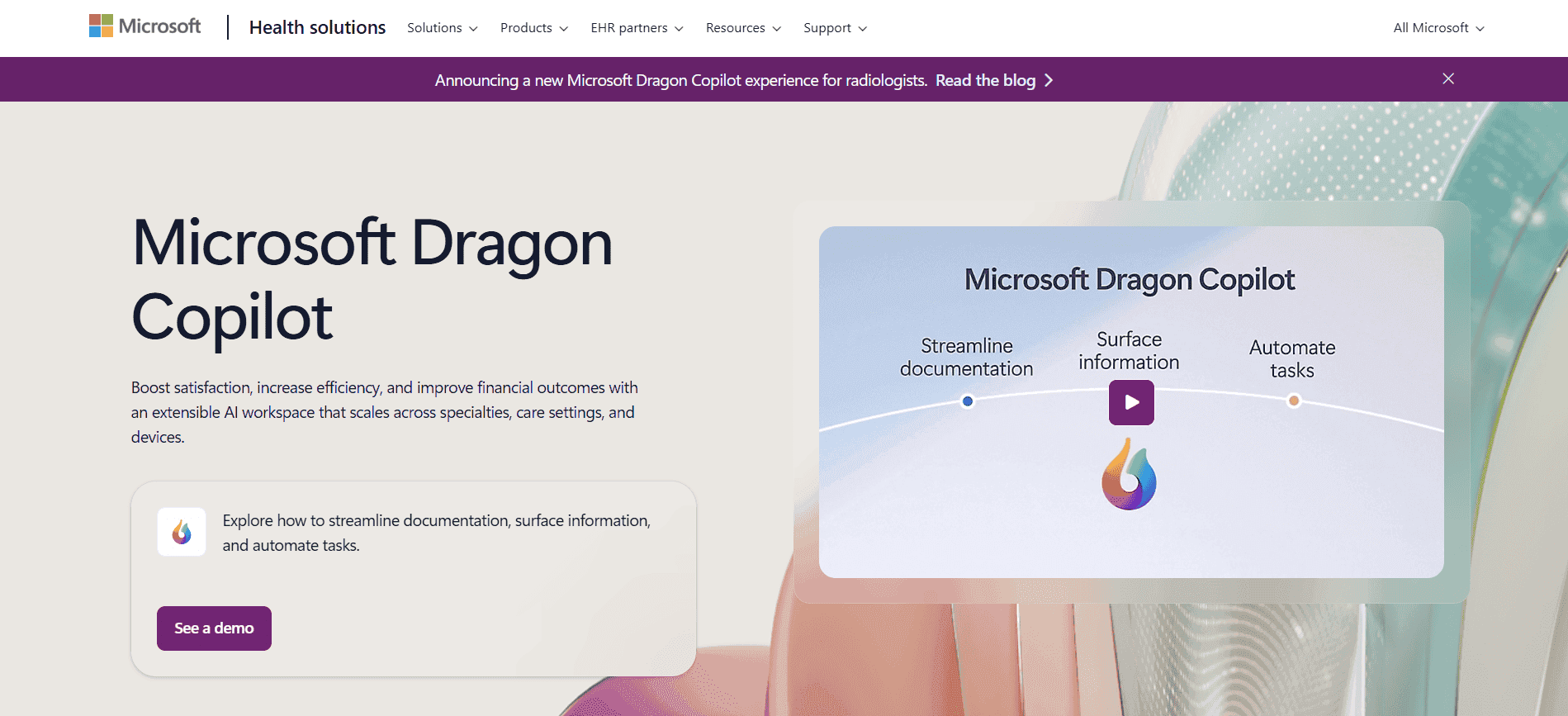Open EHR partners dropdown

pos(637,28)
